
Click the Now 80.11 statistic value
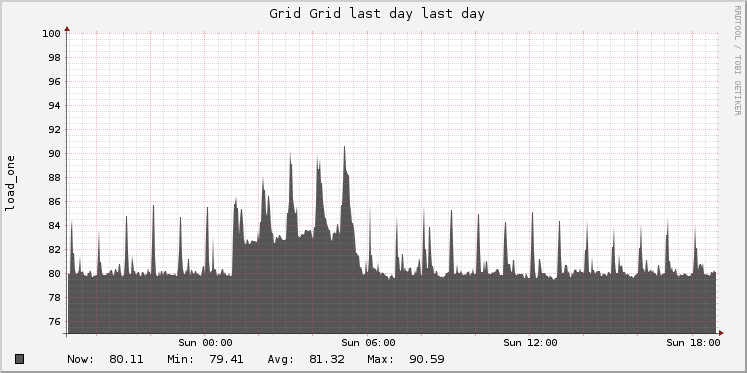tap(126, 359)
